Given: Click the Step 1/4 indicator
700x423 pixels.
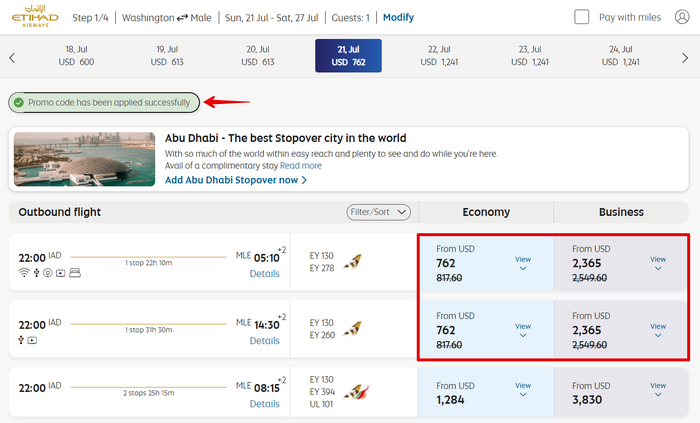Looking at the screenshot, I should point(90,18).
